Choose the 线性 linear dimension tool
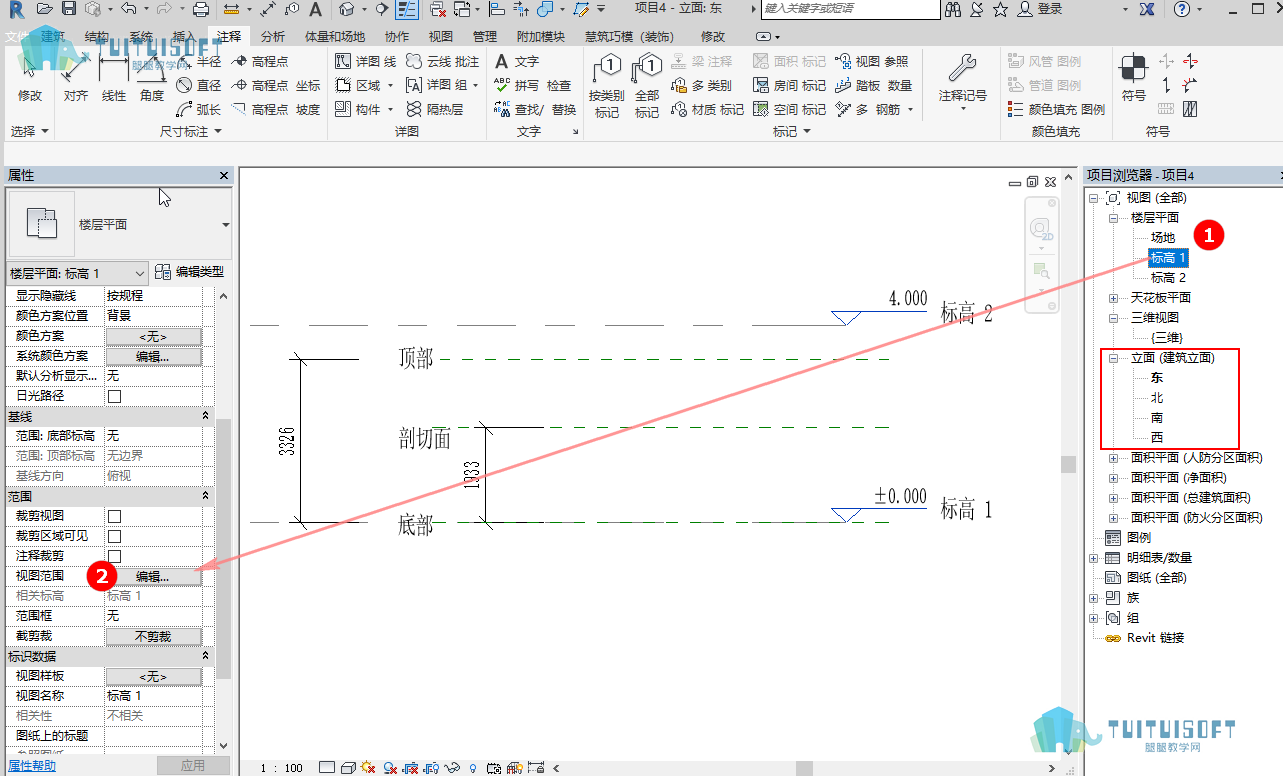The image size is (1283, 776). click(x=114, y=78)
